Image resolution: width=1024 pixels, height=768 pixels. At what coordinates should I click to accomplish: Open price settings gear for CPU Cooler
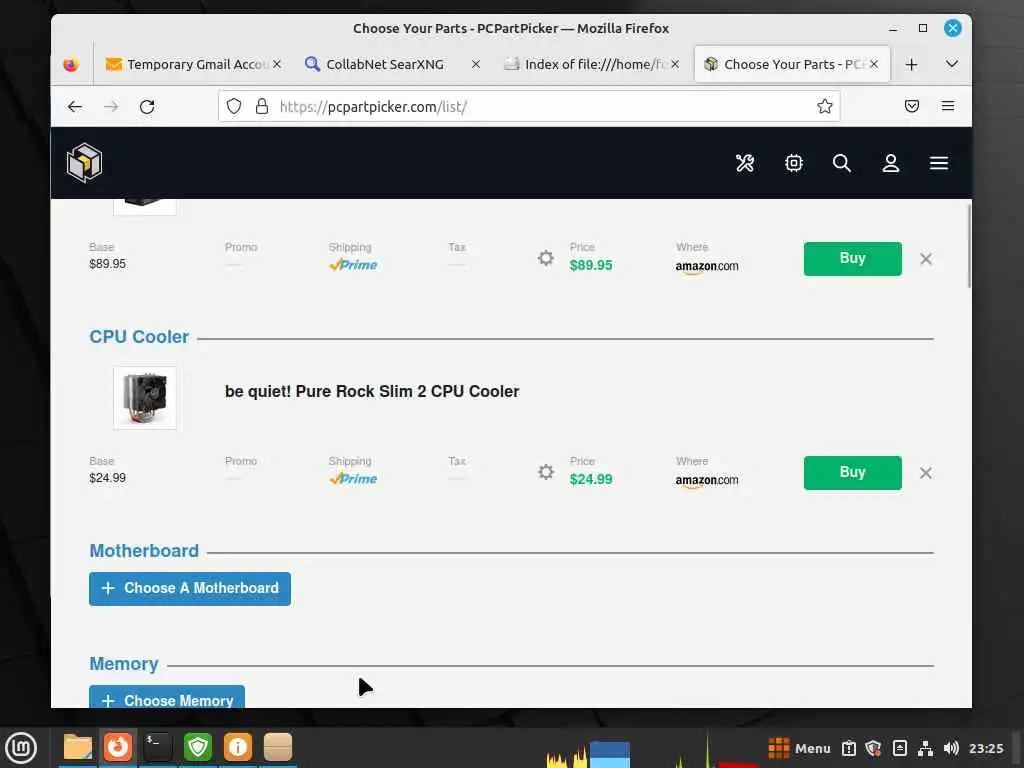pos(546,472)
